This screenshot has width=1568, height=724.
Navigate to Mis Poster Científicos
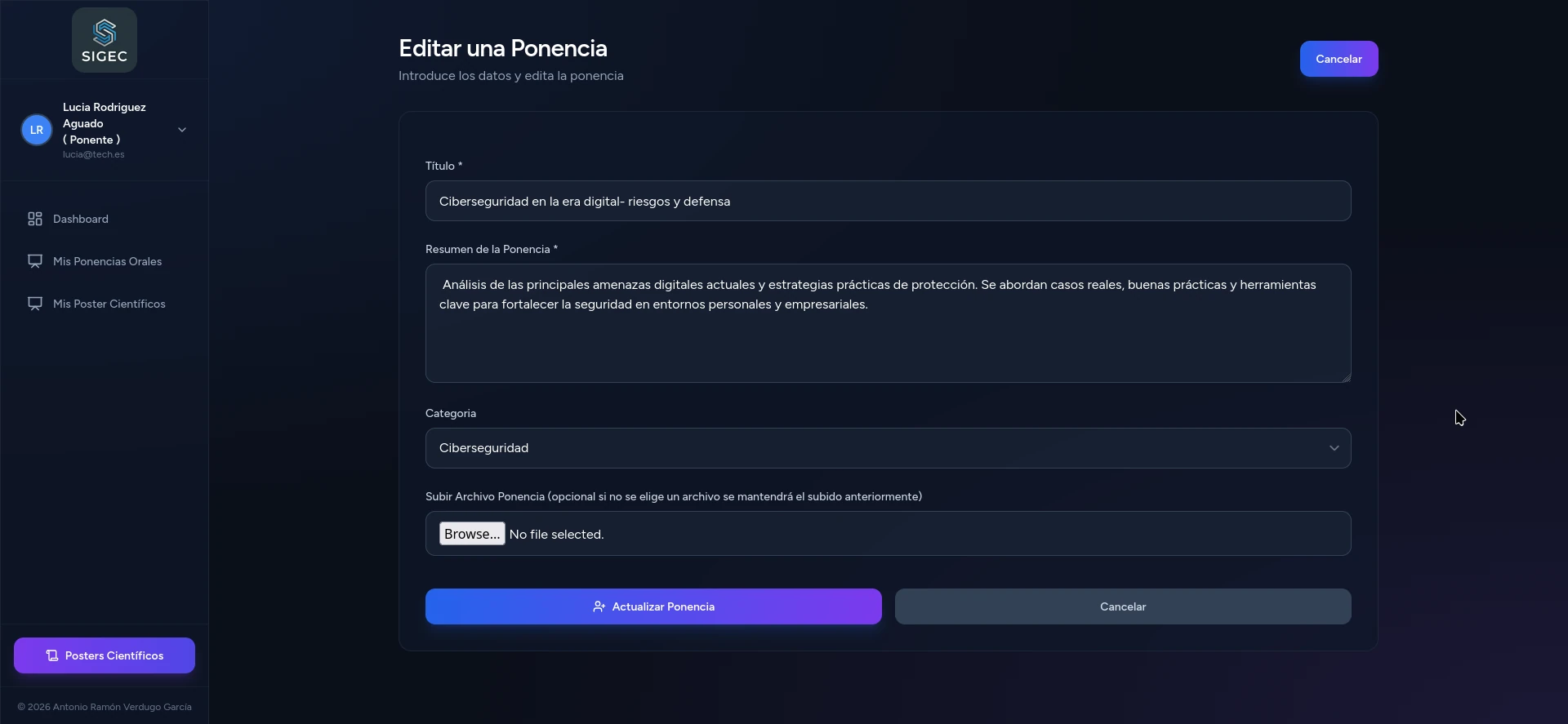[109, 304]
